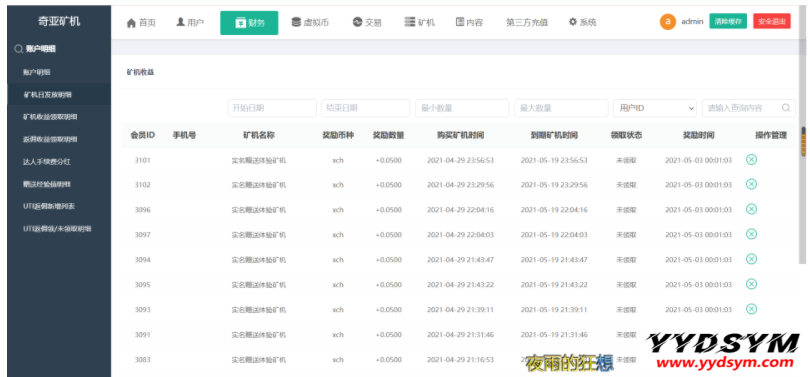Click xch coin cell in row 3094

click(338, 260)
